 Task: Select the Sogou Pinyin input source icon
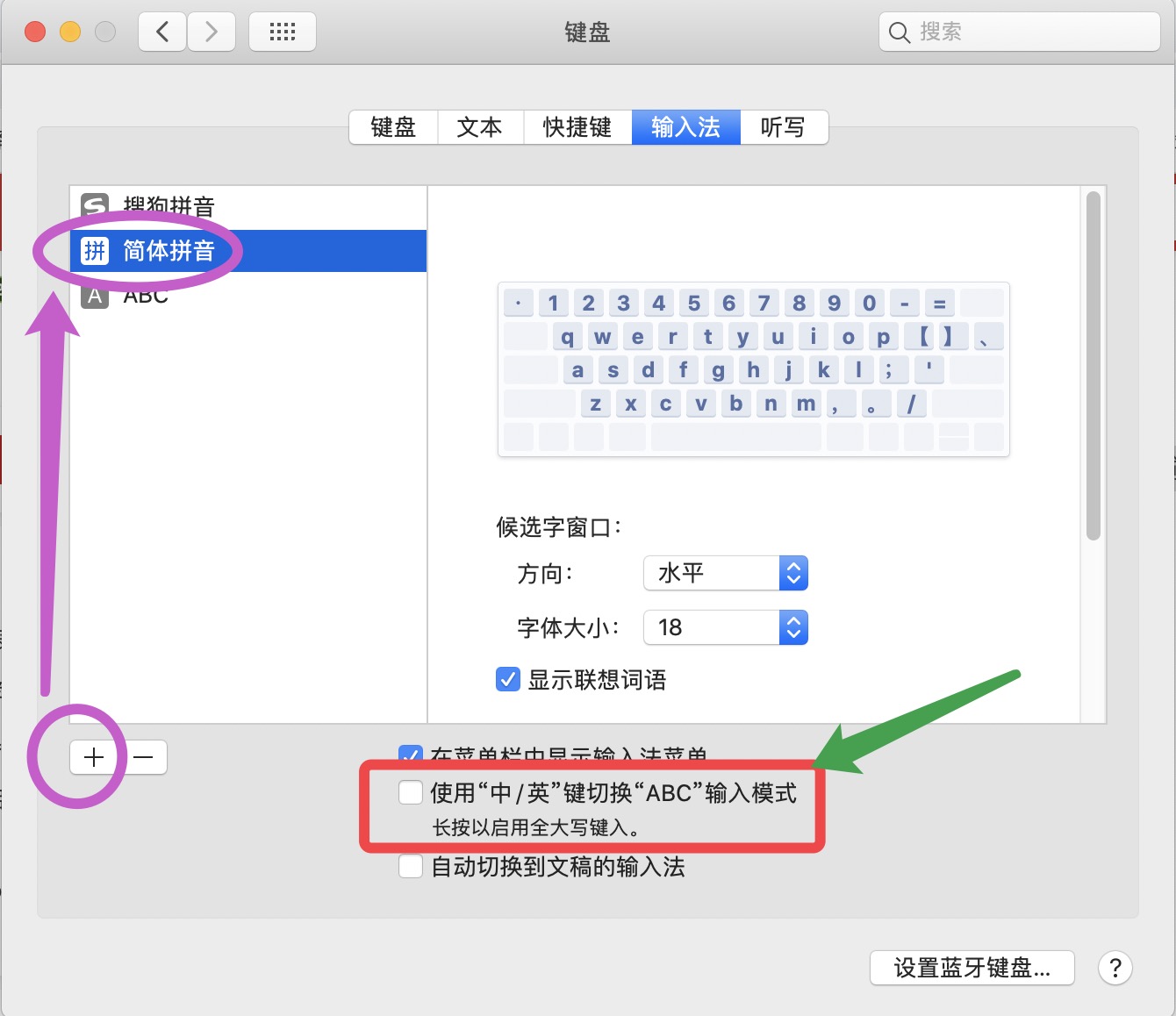click(x=94, y=205)
